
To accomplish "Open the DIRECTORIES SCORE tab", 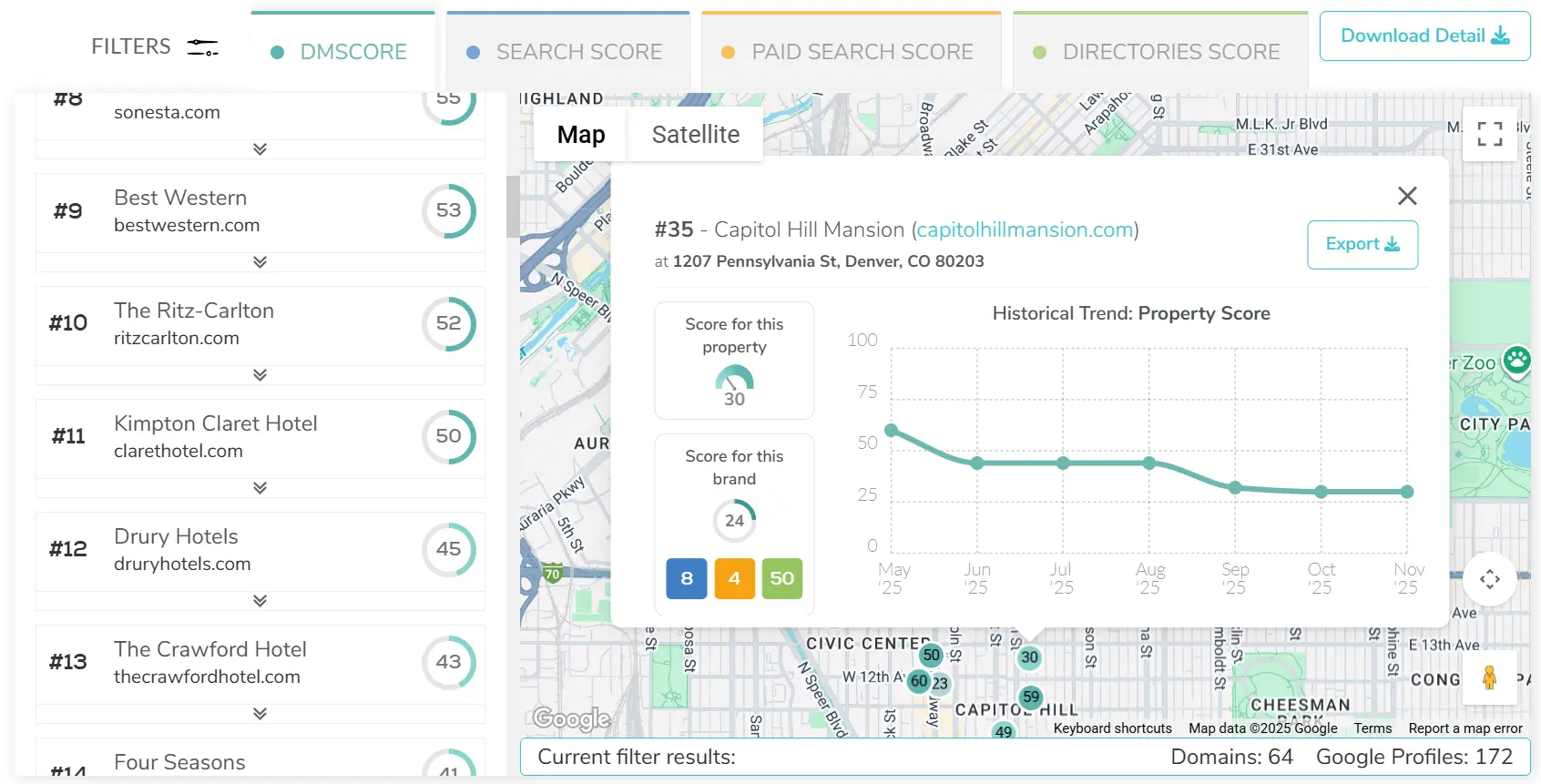I will tap(1159, 52).
